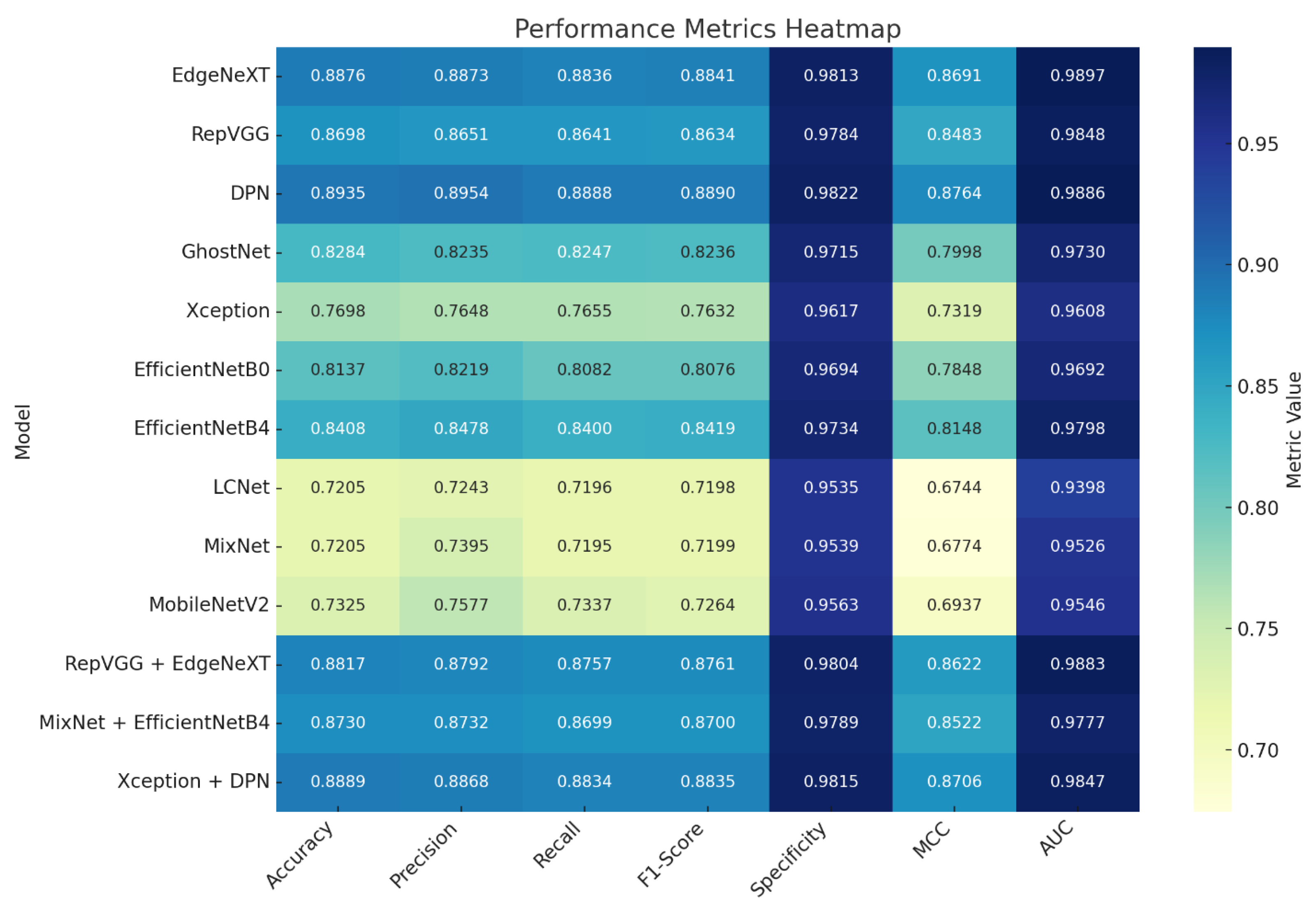Click the EdgeNeXT Accuracy cell showing 0.8876
This screenshot has height=909, width=1316.
(x=338, y=76)
